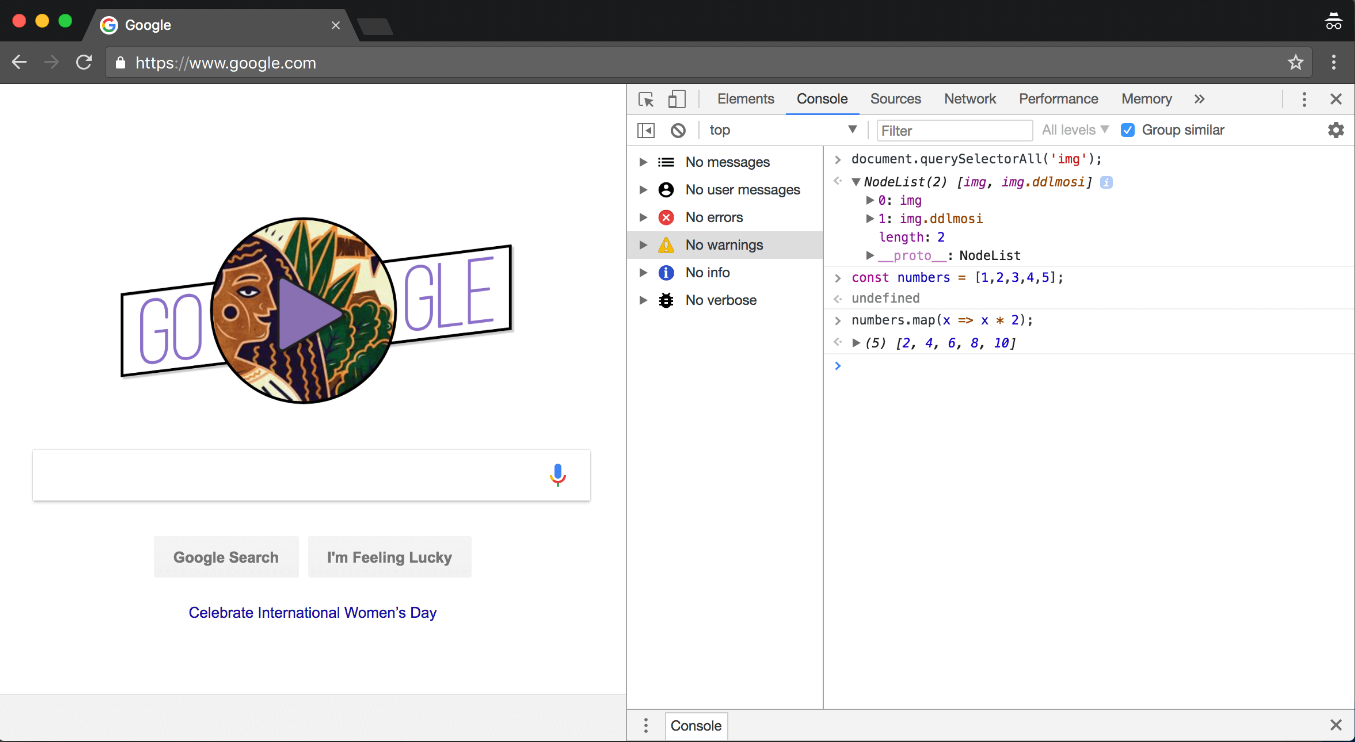Screen dimensions: 1355x742
Task: Close the Google browser tab
Action: point(336,25)
